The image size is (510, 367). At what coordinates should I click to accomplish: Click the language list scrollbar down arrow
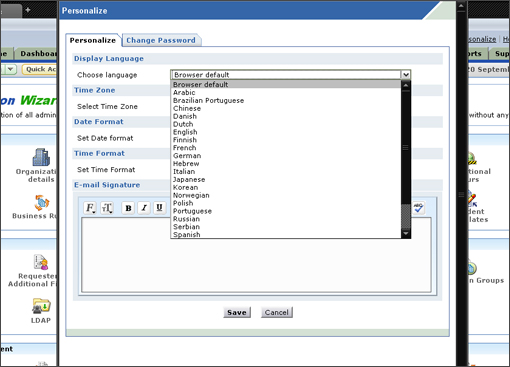tap(406, 233)
